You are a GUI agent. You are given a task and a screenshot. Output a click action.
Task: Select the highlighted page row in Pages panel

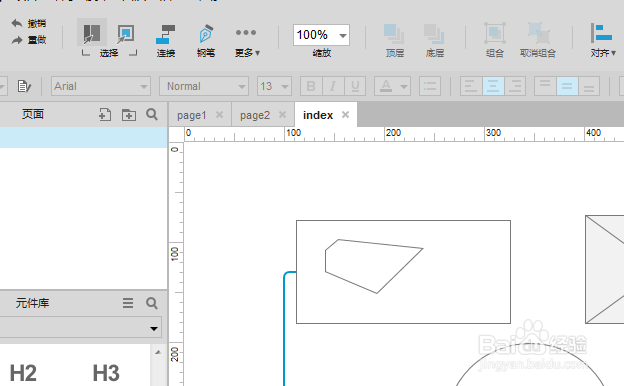[84, 138]
